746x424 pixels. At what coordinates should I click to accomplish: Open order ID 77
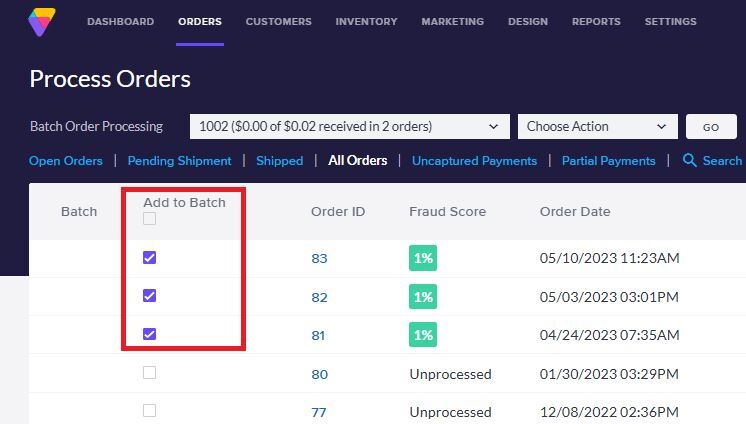pos(319,412)
